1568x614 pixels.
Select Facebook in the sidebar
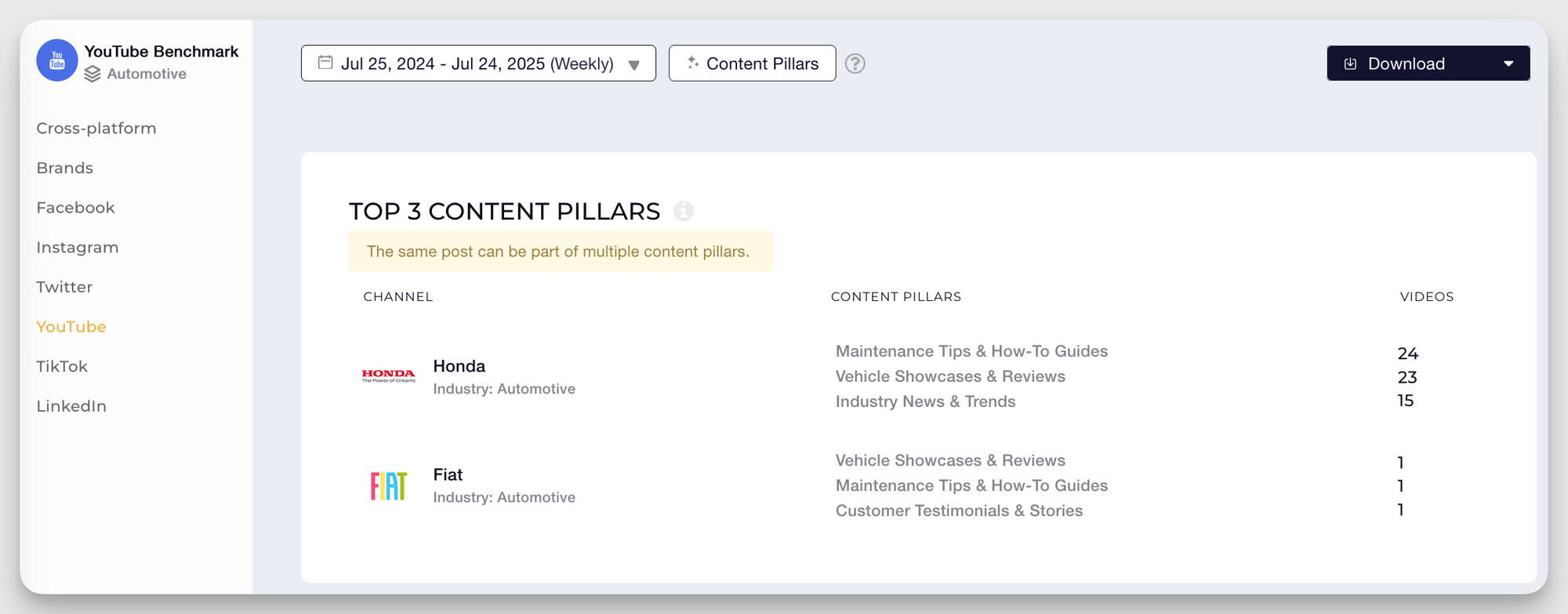(x=75, y=208)
